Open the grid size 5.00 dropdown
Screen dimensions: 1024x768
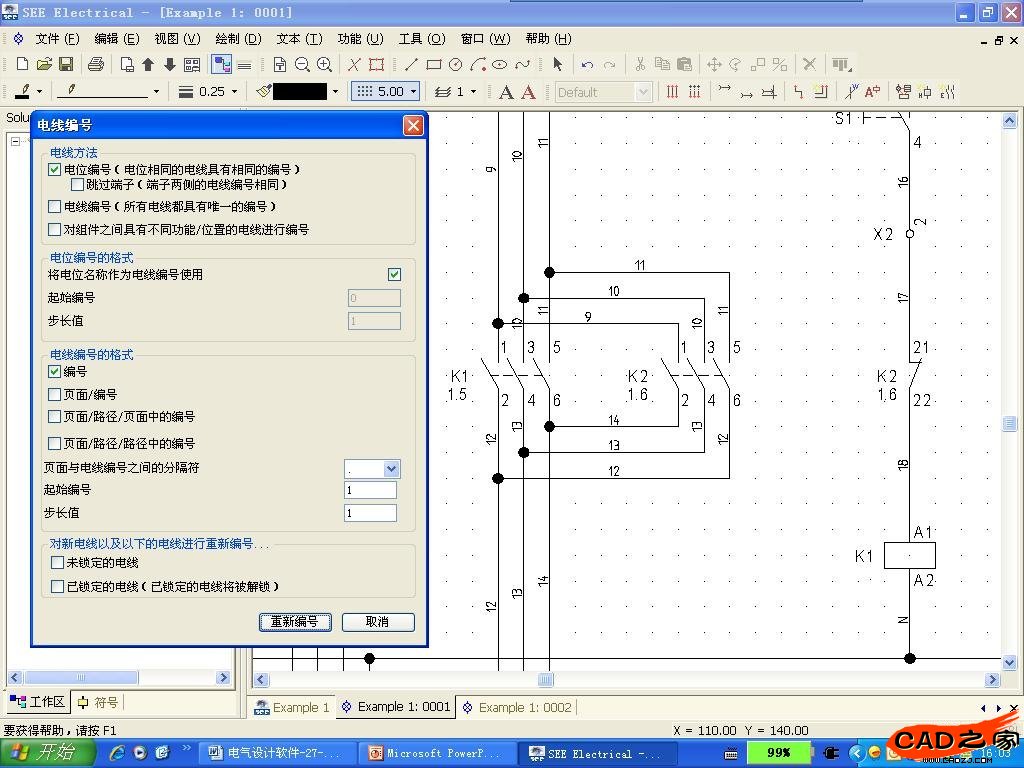[x=413, y=91]
